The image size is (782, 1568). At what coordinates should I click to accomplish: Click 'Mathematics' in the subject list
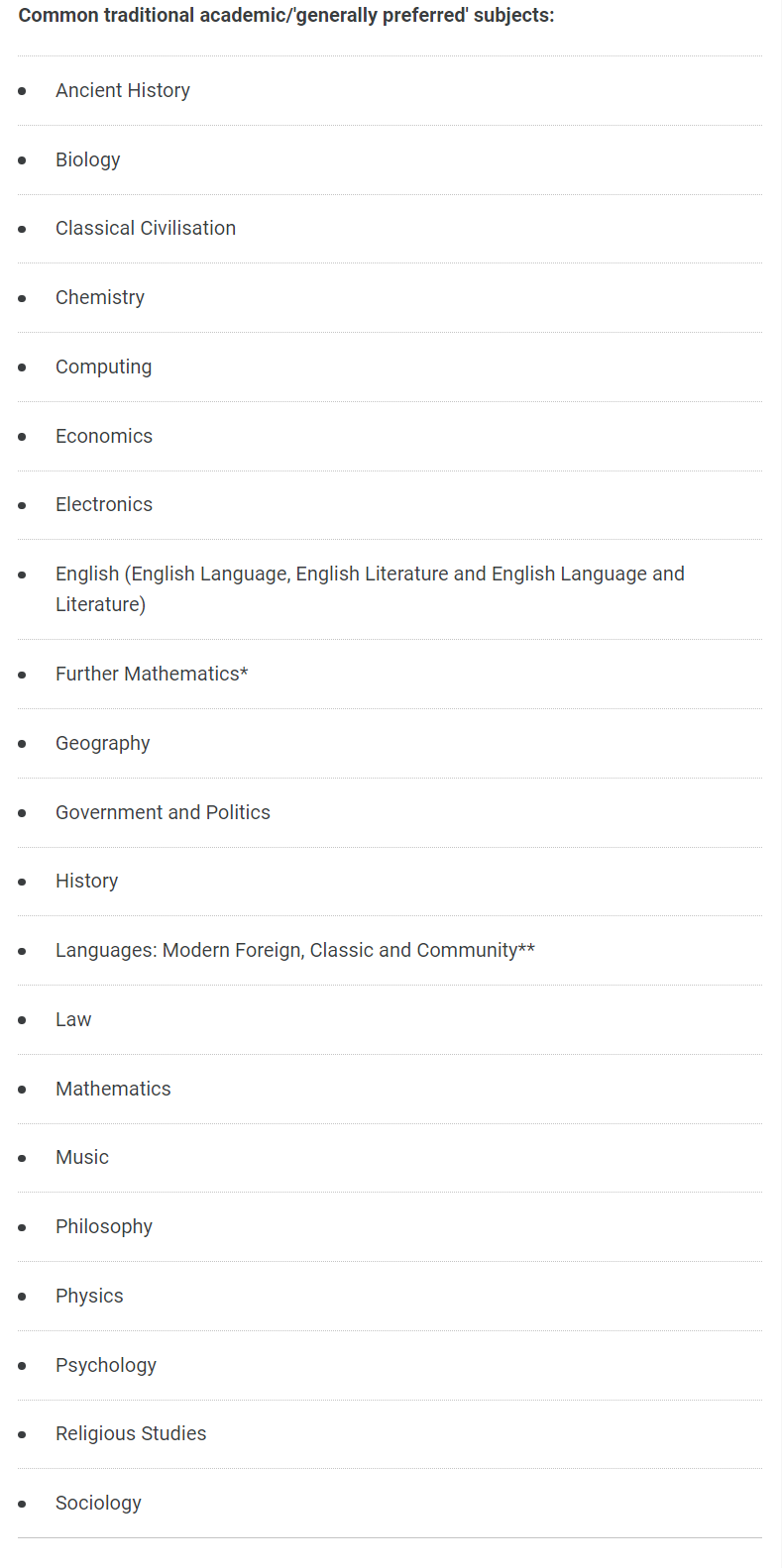click(113, 1089)
